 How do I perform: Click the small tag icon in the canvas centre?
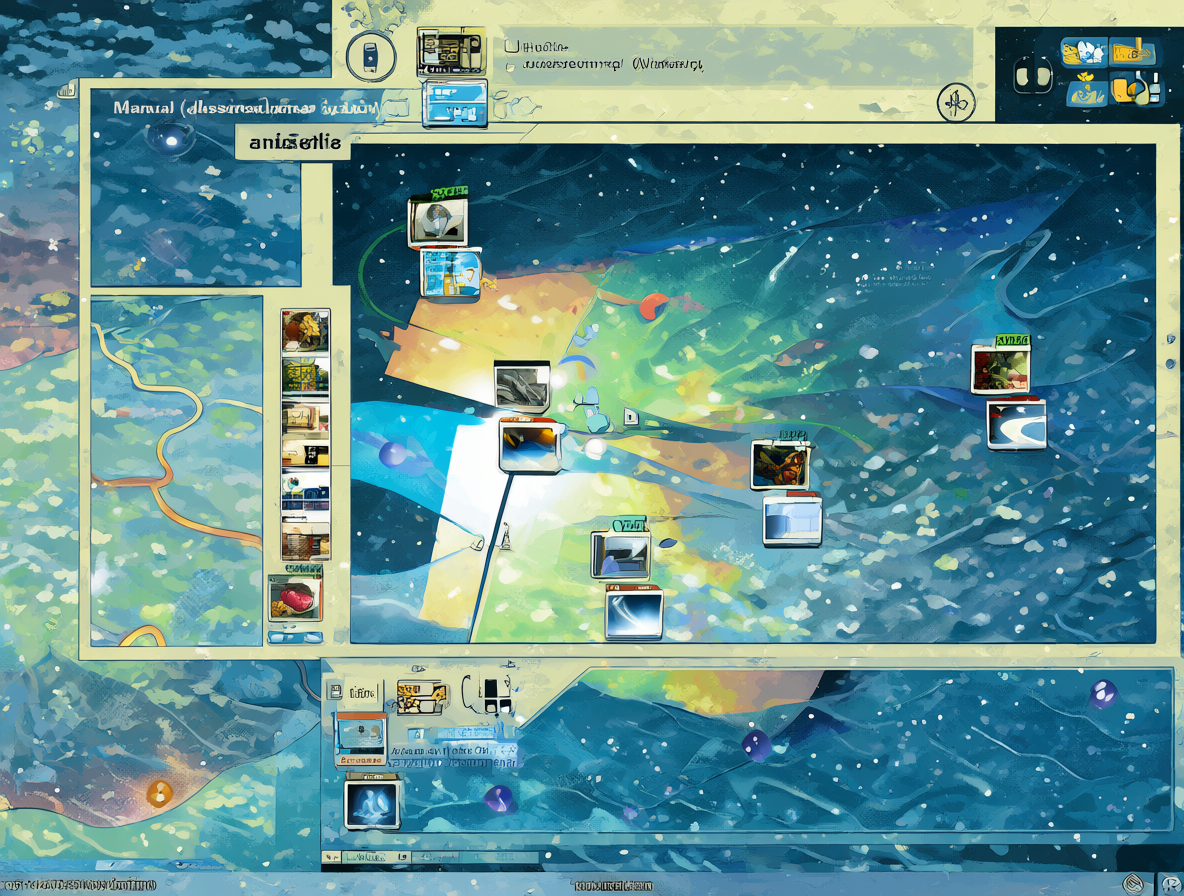click(631, 416)
